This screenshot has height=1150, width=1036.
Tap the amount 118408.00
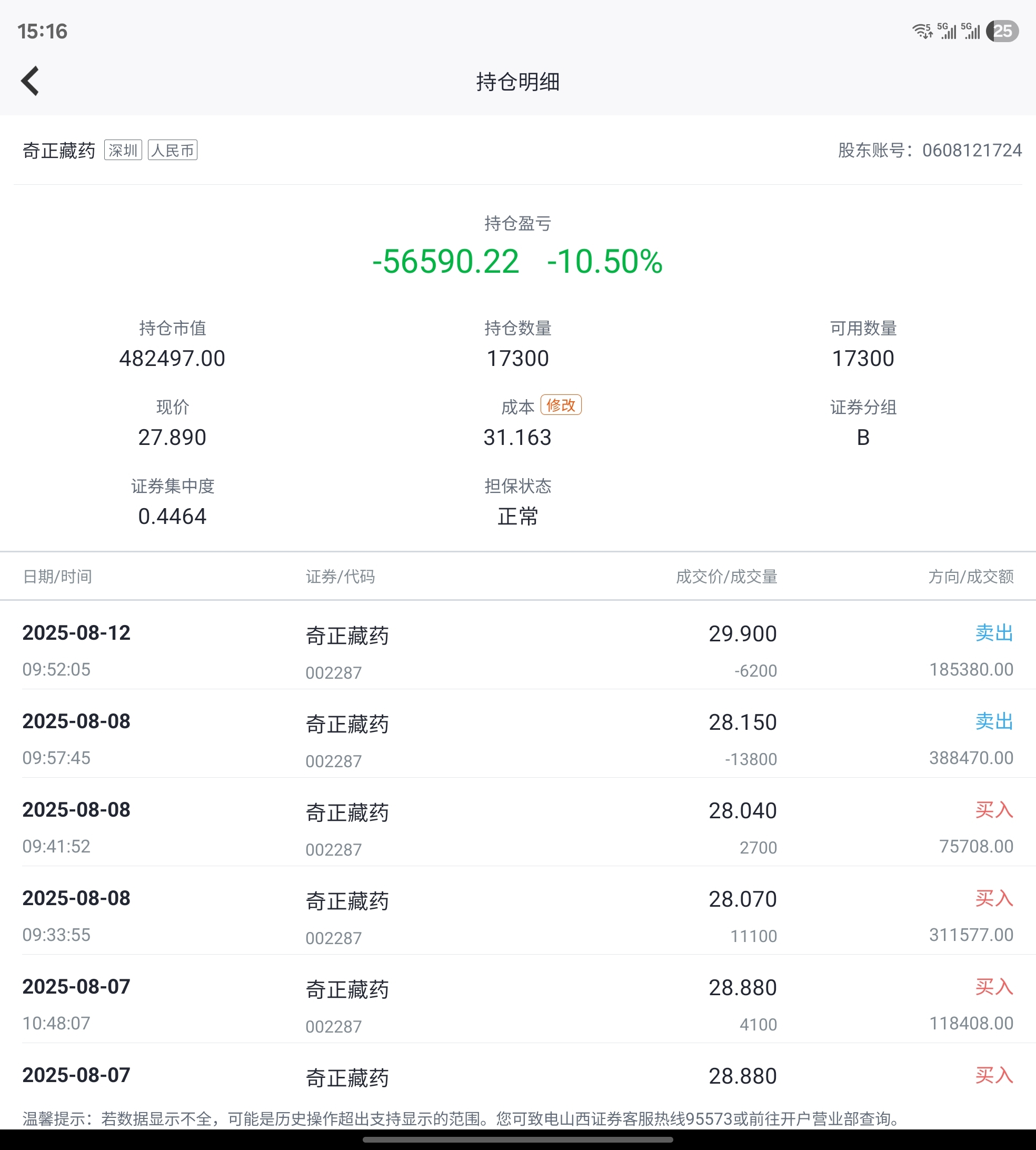(971, 1023)
